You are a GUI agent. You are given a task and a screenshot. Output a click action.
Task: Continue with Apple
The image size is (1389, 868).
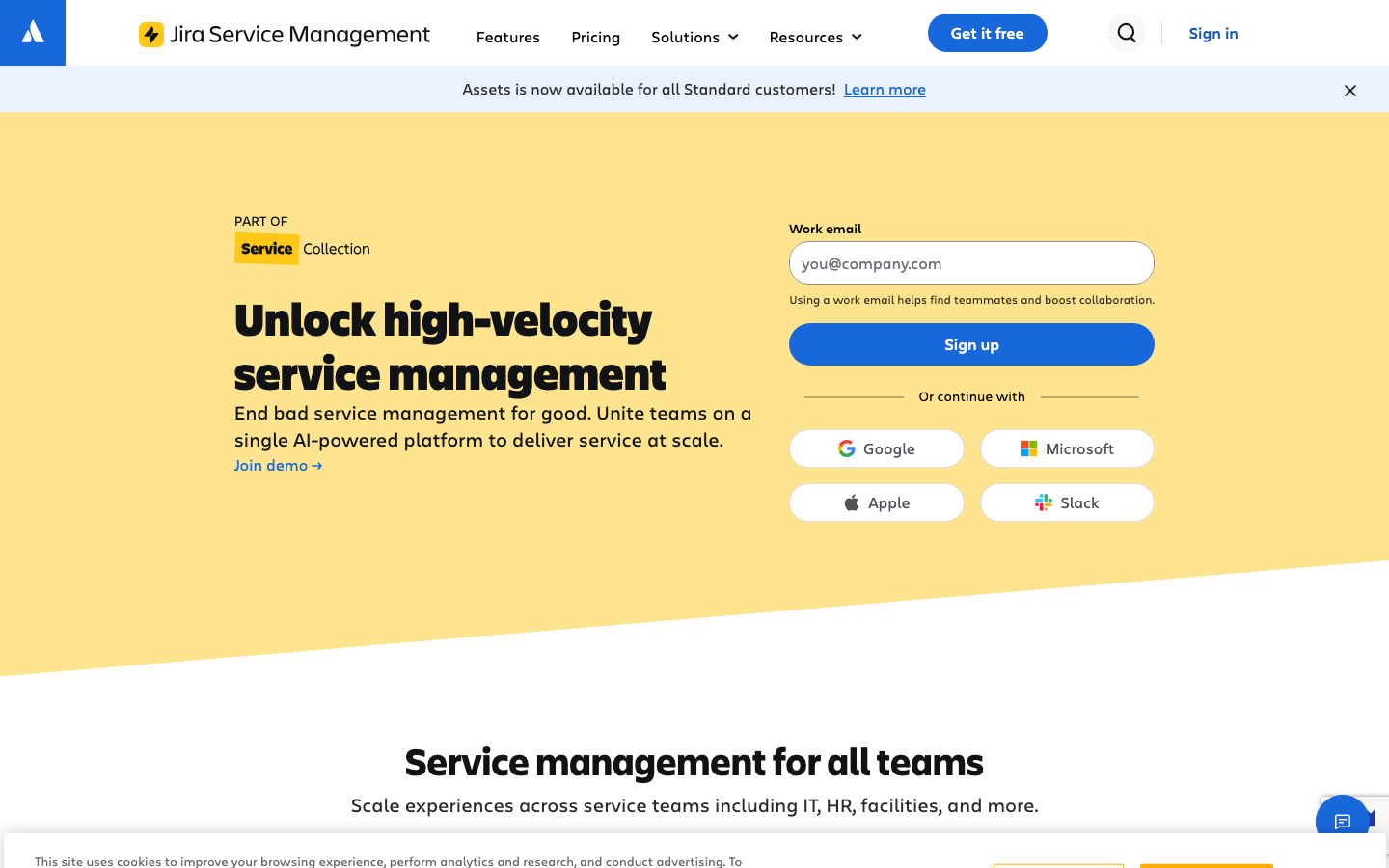876,502
